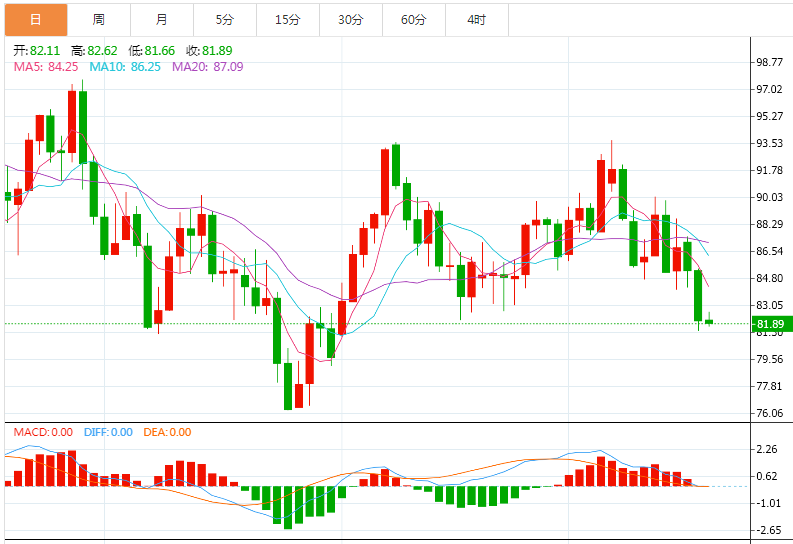793x544 pixels.
Task: Click the latest small green candlestick
Action: (x=709, y=321)
